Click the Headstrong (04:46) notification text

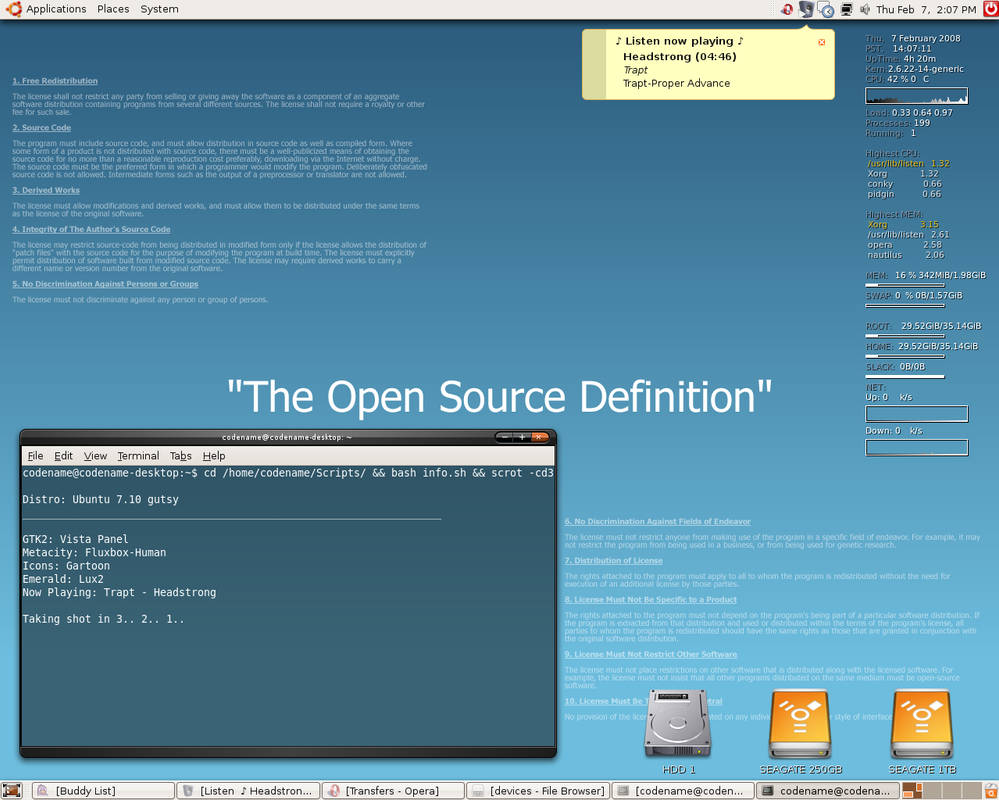679,57
